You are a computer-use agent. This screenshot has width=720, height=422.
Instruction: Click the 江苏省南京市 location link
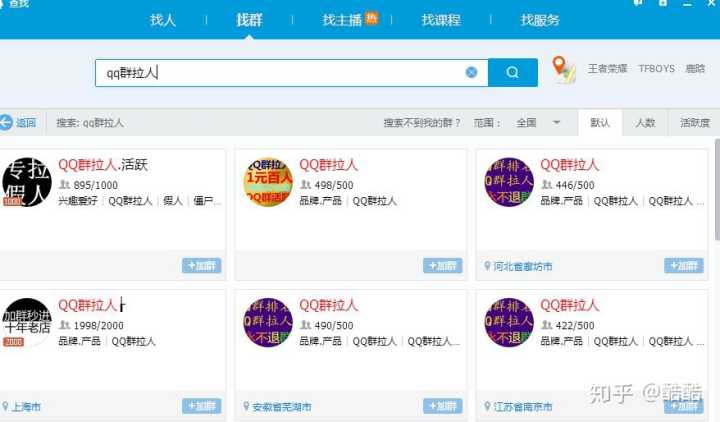[x=523, y=406]
